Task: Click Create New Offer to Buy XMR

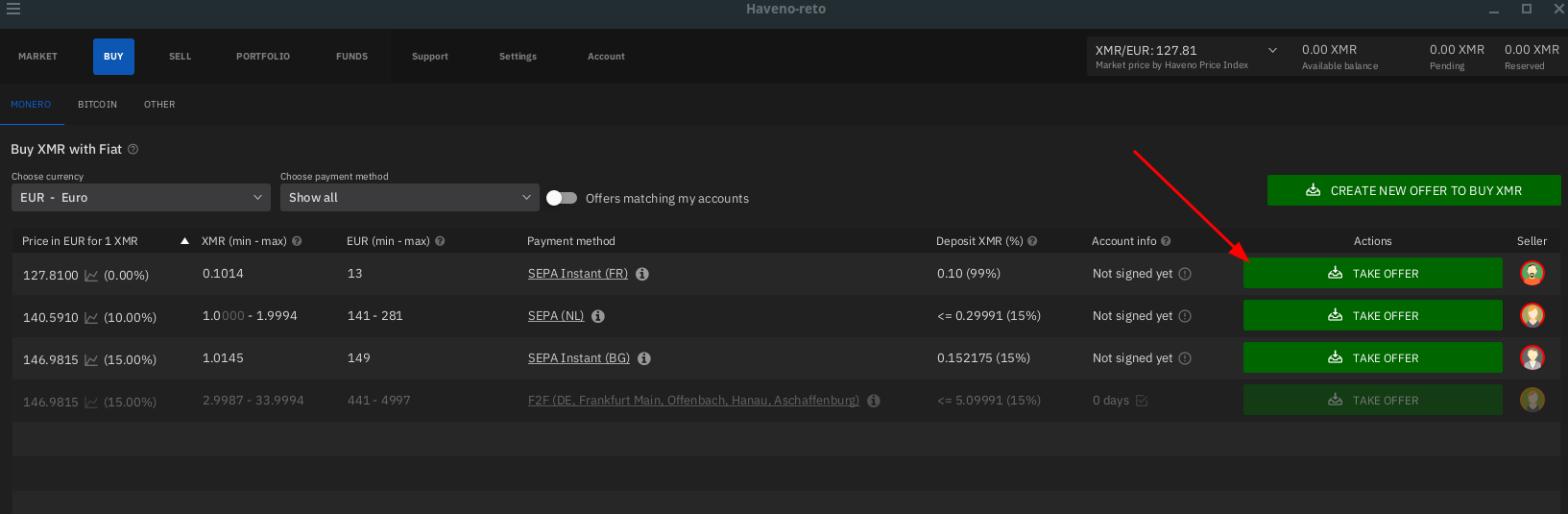Action: [1413, 190]
